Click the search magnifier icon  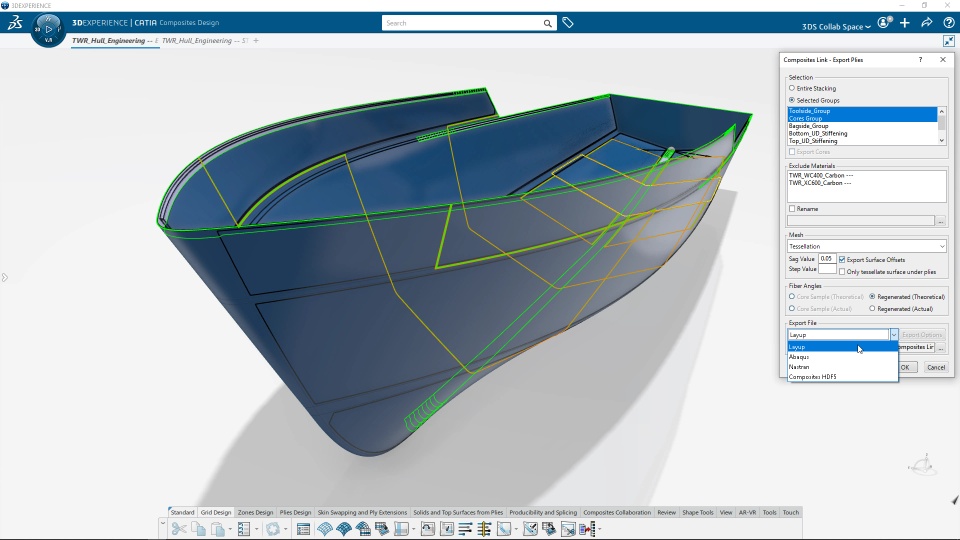pos(547,23)
